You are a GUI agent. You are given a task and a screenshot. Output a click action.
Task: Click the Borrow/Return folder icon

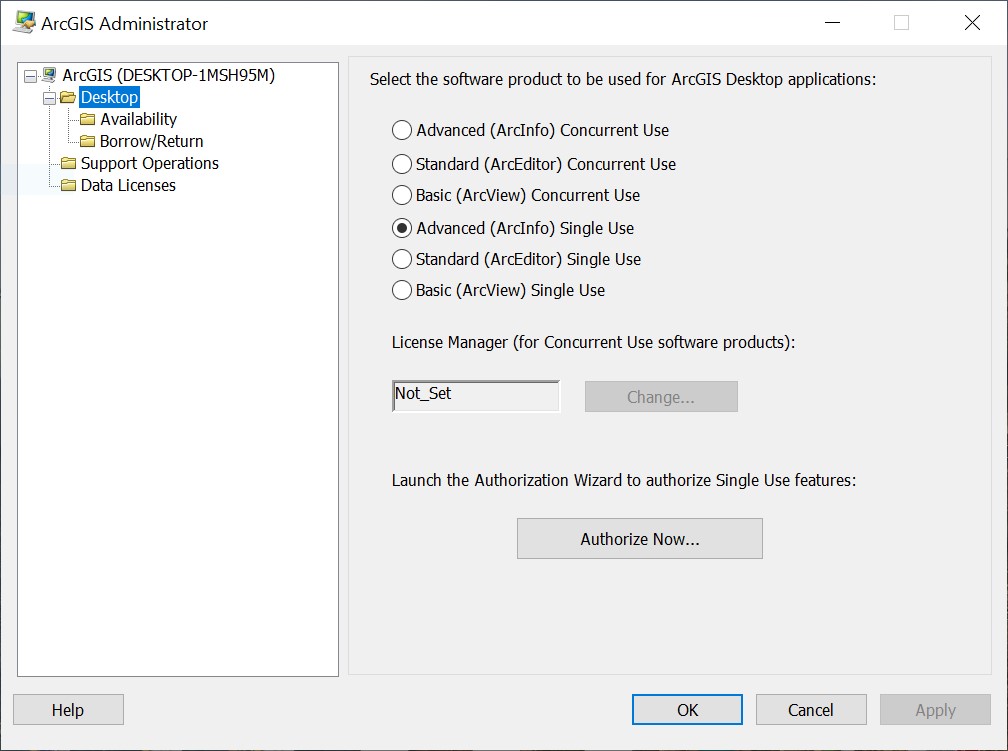[87, 141]
